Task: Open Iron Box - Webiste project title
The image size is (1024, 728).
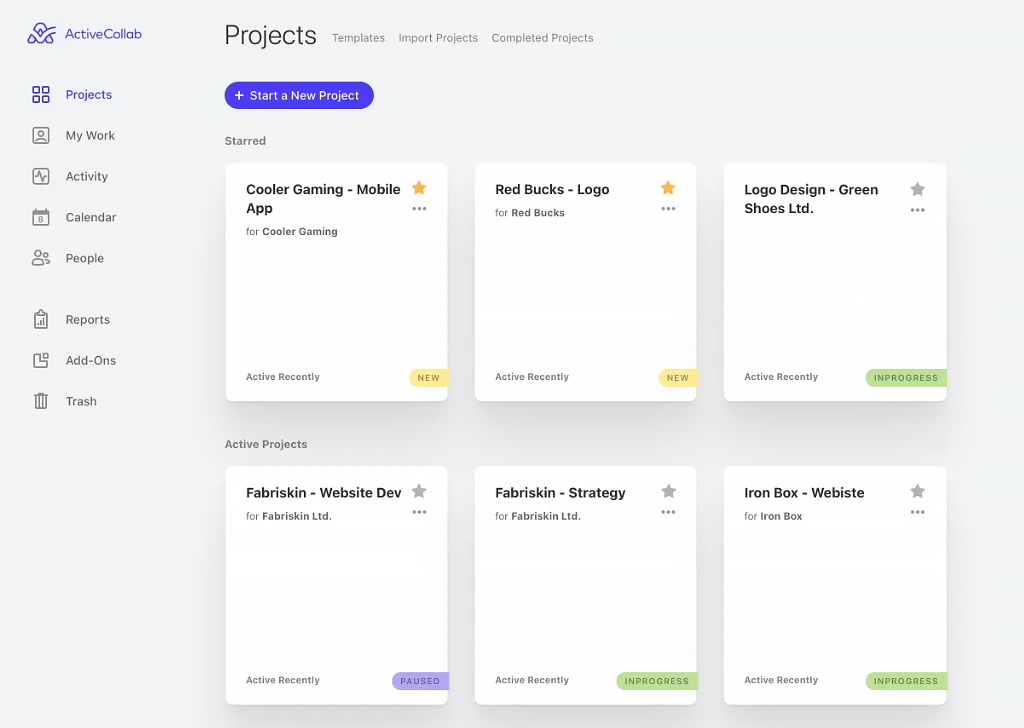Action: [x=804, y=492]
